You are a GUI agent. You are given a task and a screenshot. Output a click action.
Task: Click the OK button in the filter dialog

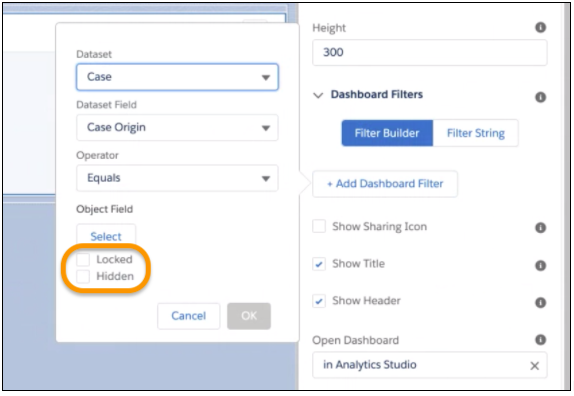249,316
